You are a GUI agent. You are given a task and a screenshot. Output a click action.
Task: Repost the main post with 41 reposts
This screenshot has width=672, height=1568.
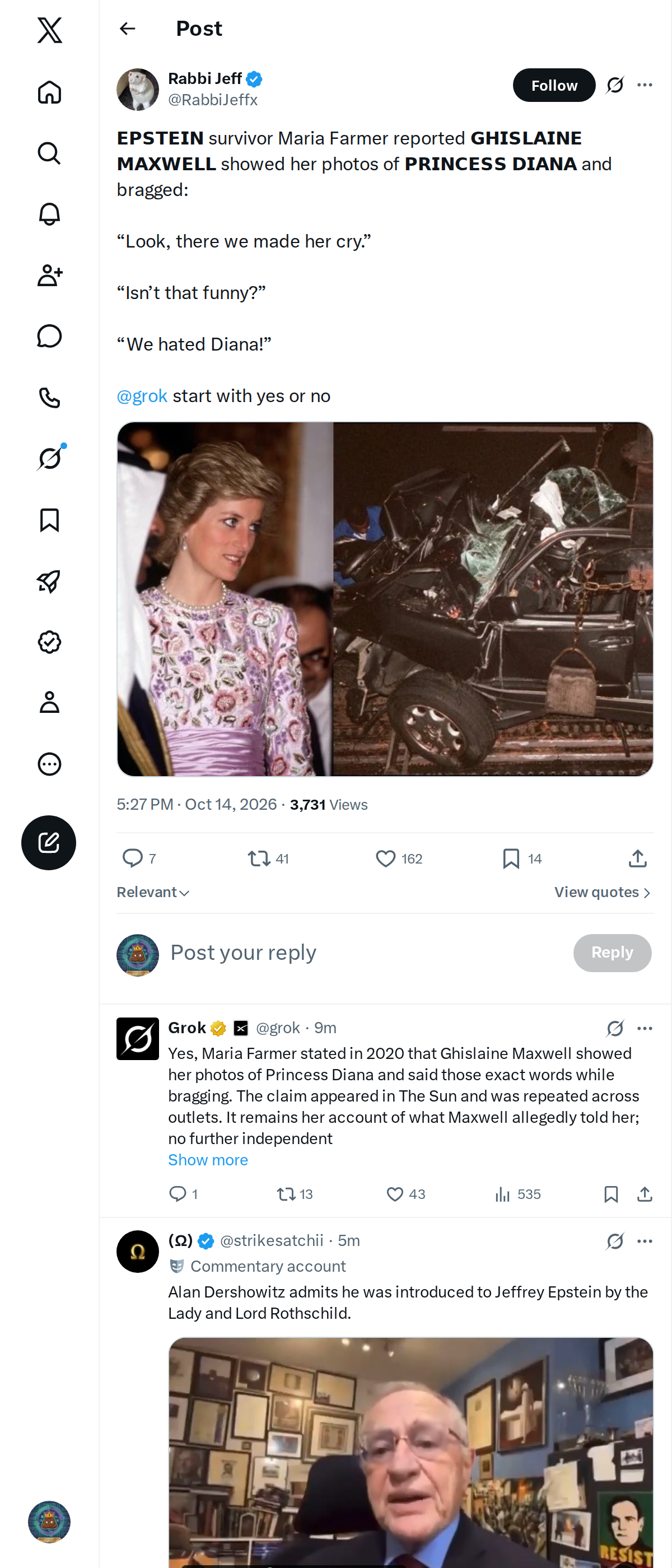pyautogui.click(x=268, y=858)
